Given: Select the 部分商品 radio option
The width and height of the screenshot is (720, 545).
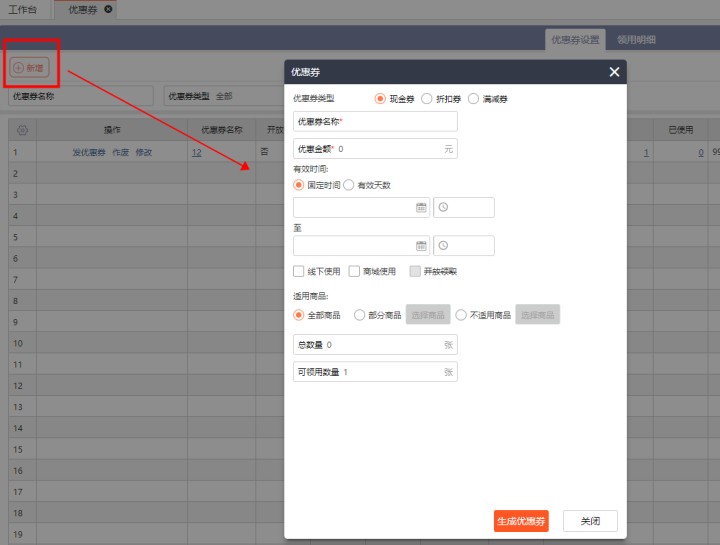Looking at the screenshot, I should tap(359, 315).
